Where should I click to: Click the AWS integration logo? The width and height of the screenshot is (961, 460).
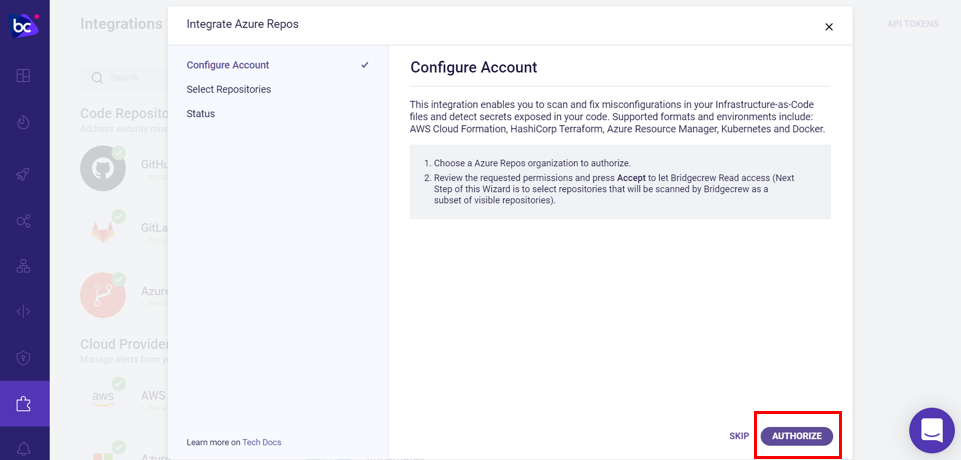tap(103, 397)
